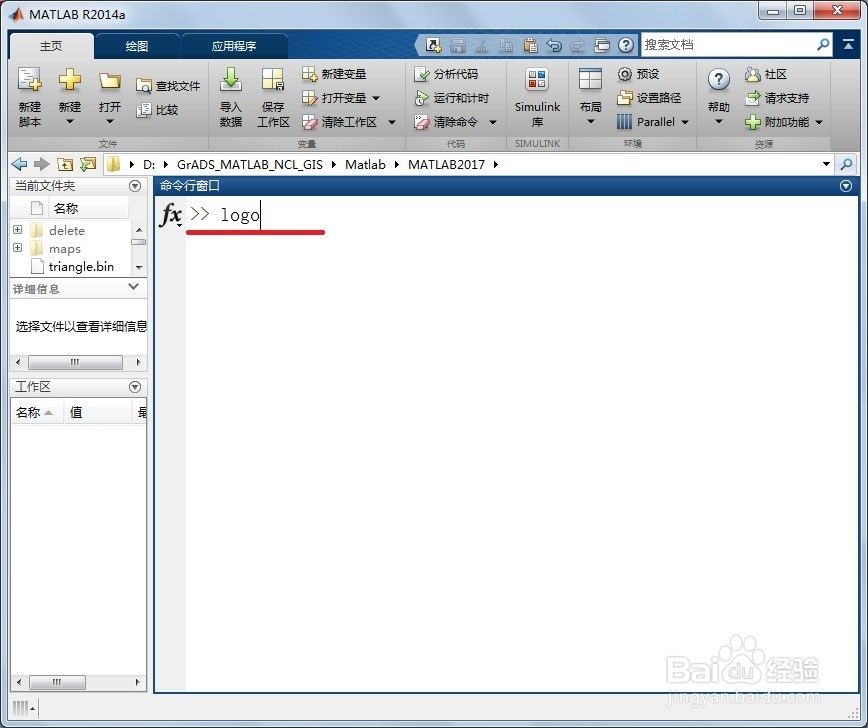Open Command Window (命令行窗口) actions menu
868x728 pixels.
click(846, 186)
